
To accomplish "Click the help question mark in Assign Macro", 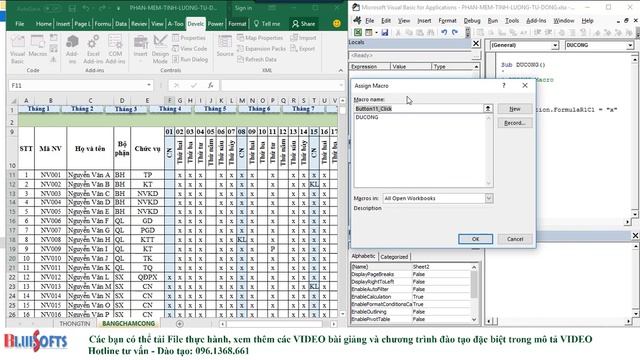I will 504,85.
